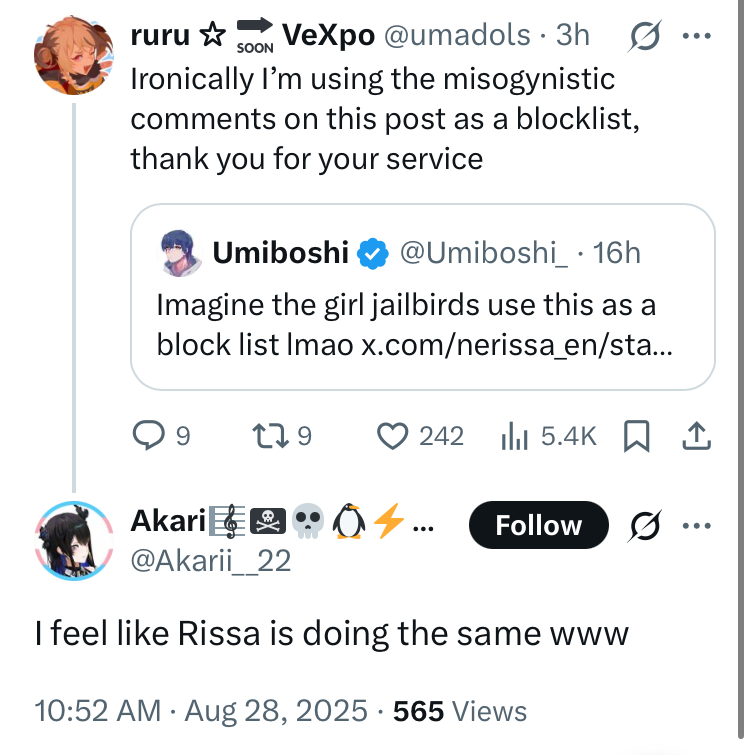Bookmark ruru's post

(637, 435)
